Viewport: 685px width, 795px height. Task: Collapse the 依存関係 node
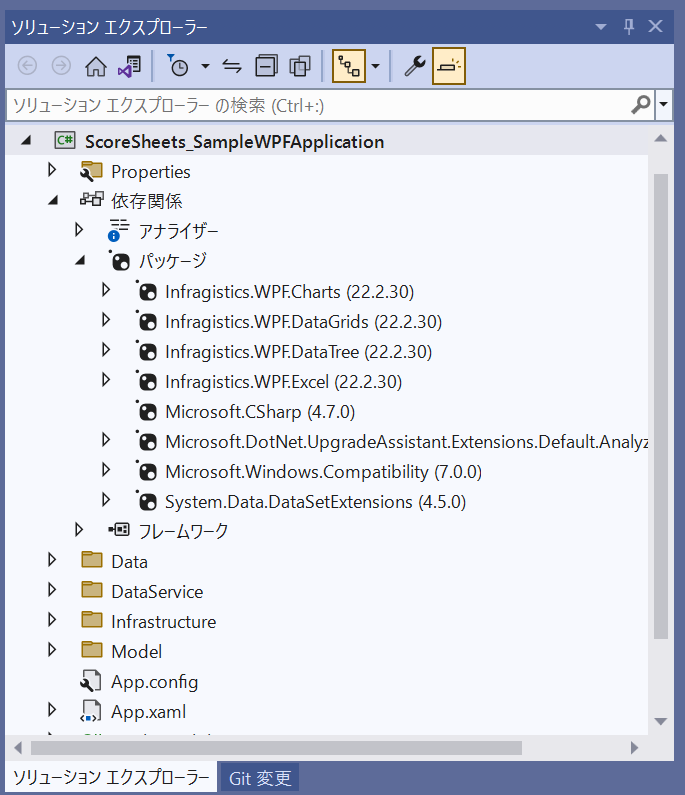(x=53, y=201)
